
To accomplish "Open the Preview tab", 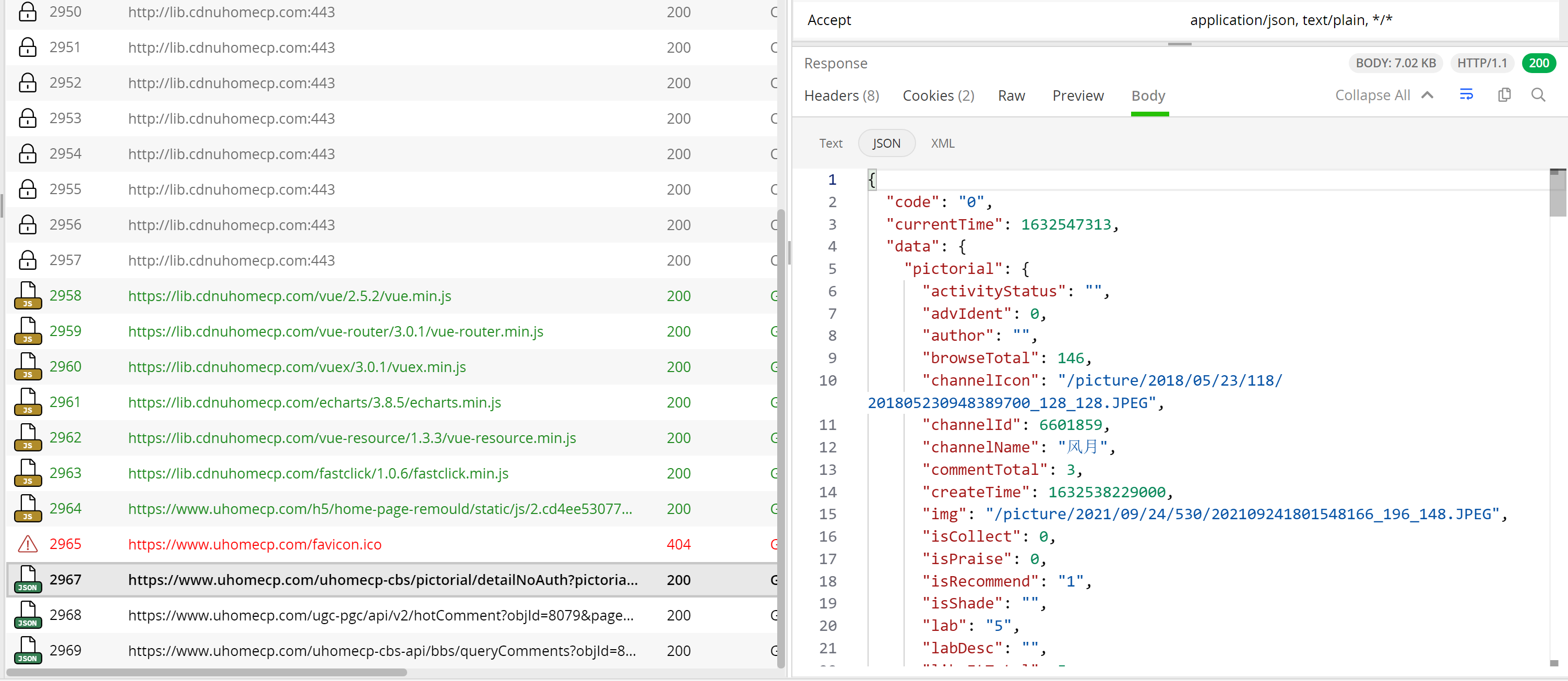I will click(x=1077, y=95).
